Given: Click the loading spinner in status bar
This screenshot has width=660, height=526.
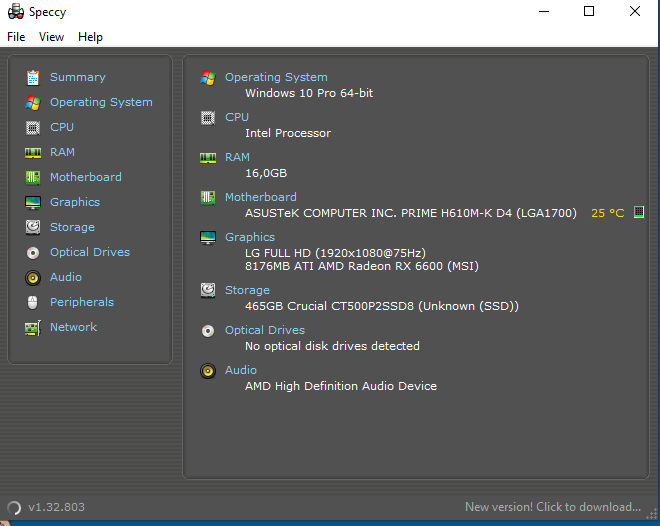Looking at the screenshot, I should (14, 507).
